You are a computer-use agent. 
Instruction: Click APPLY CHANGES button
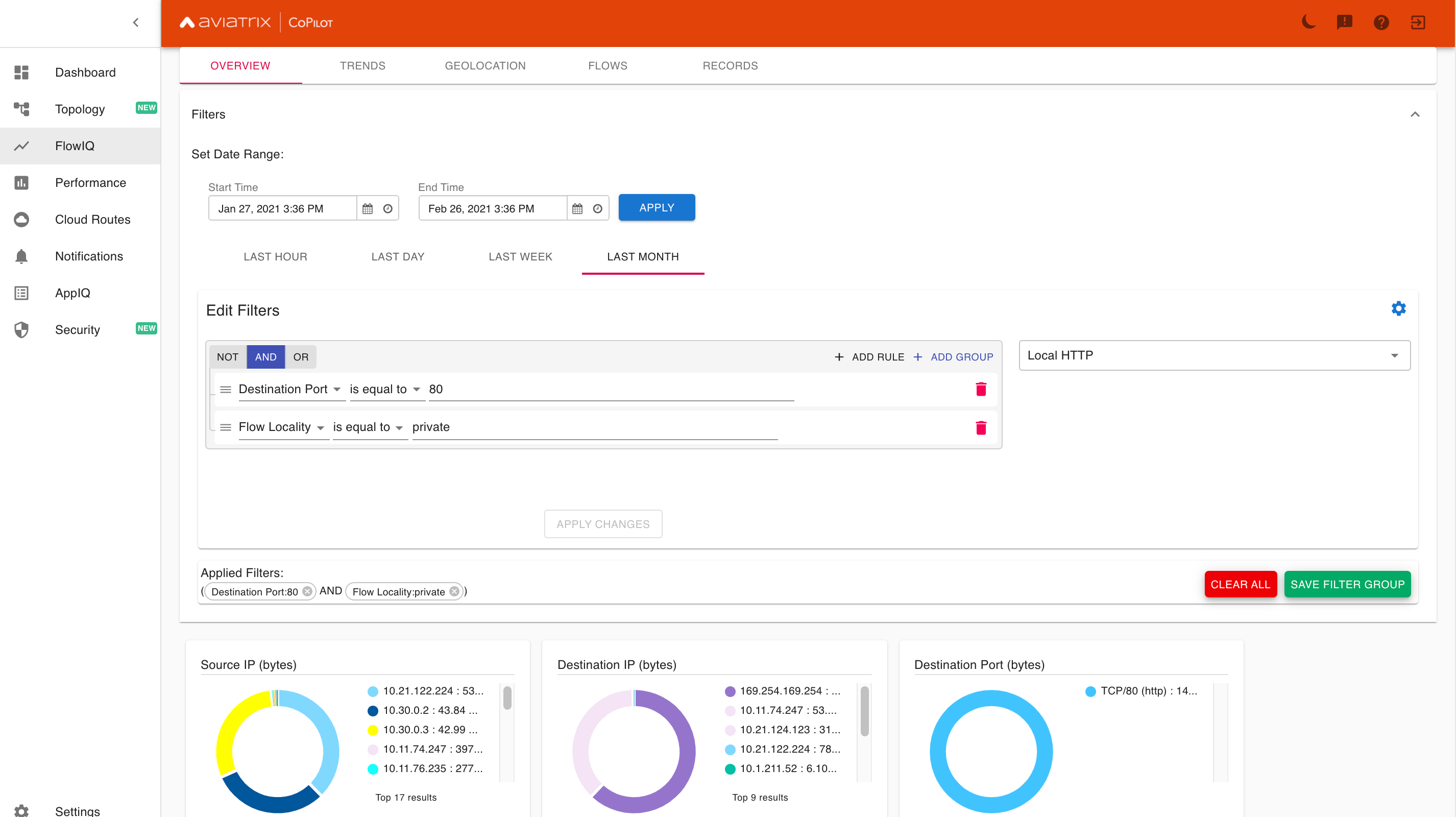(x=603, y=524)
